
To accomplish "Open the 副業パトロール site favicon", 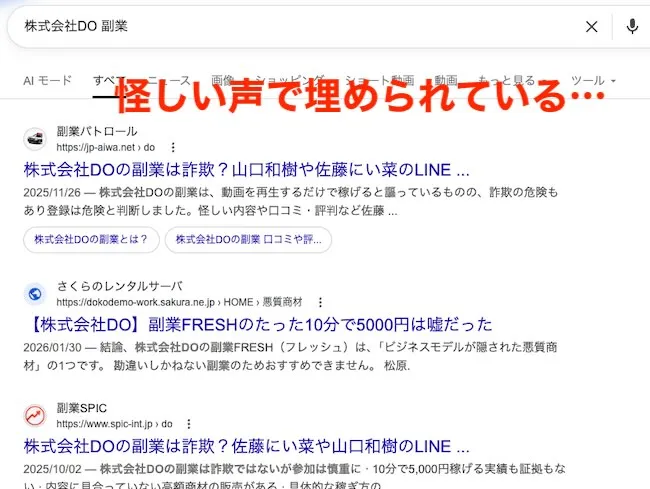I will pos(35,139).
